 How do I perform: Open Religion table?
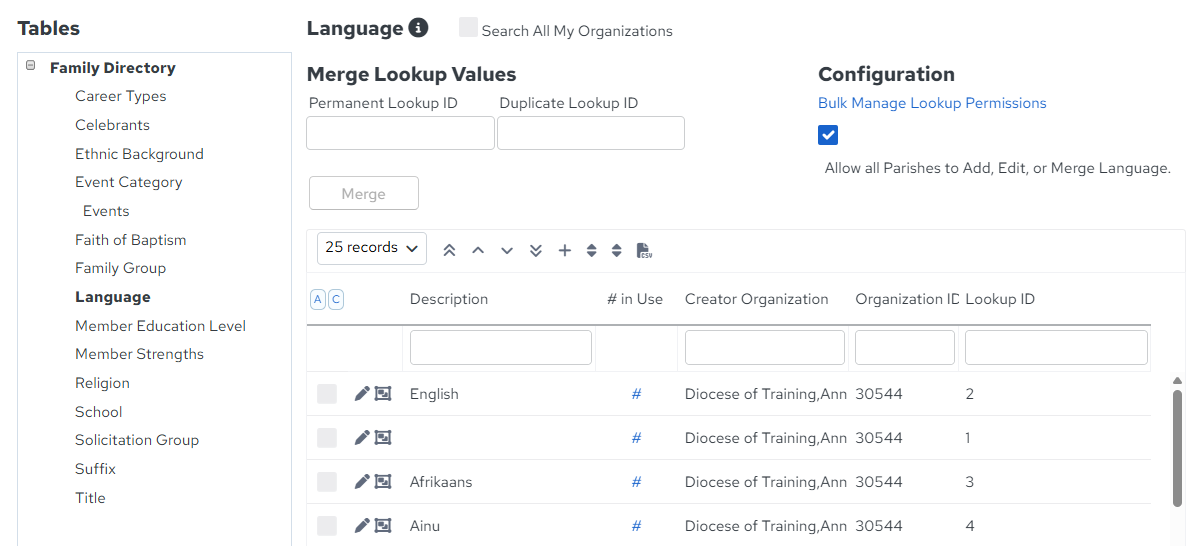coord(102,383)
